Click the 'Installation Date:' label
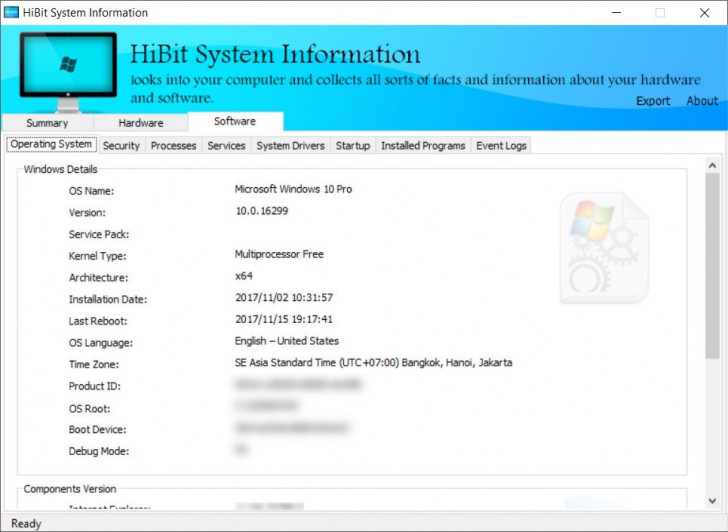This screenshot has height=532, width=728. click(x=108, y=300)
